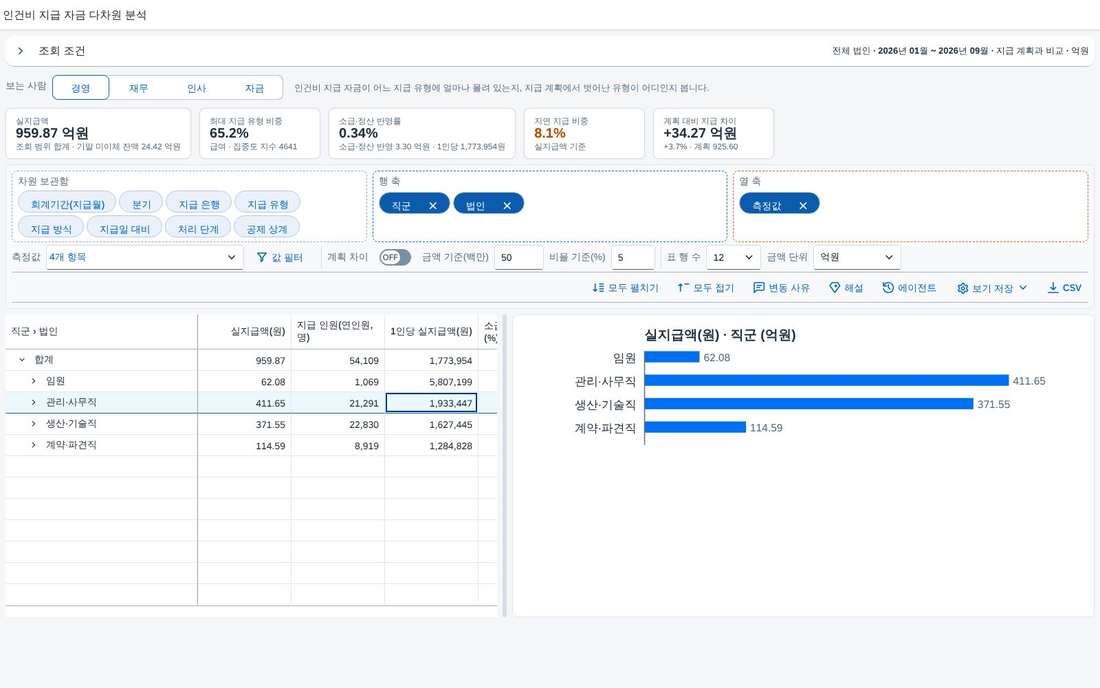
Task: Open the 지연 지급 비중 8.1% card
Action: point(584,133)
